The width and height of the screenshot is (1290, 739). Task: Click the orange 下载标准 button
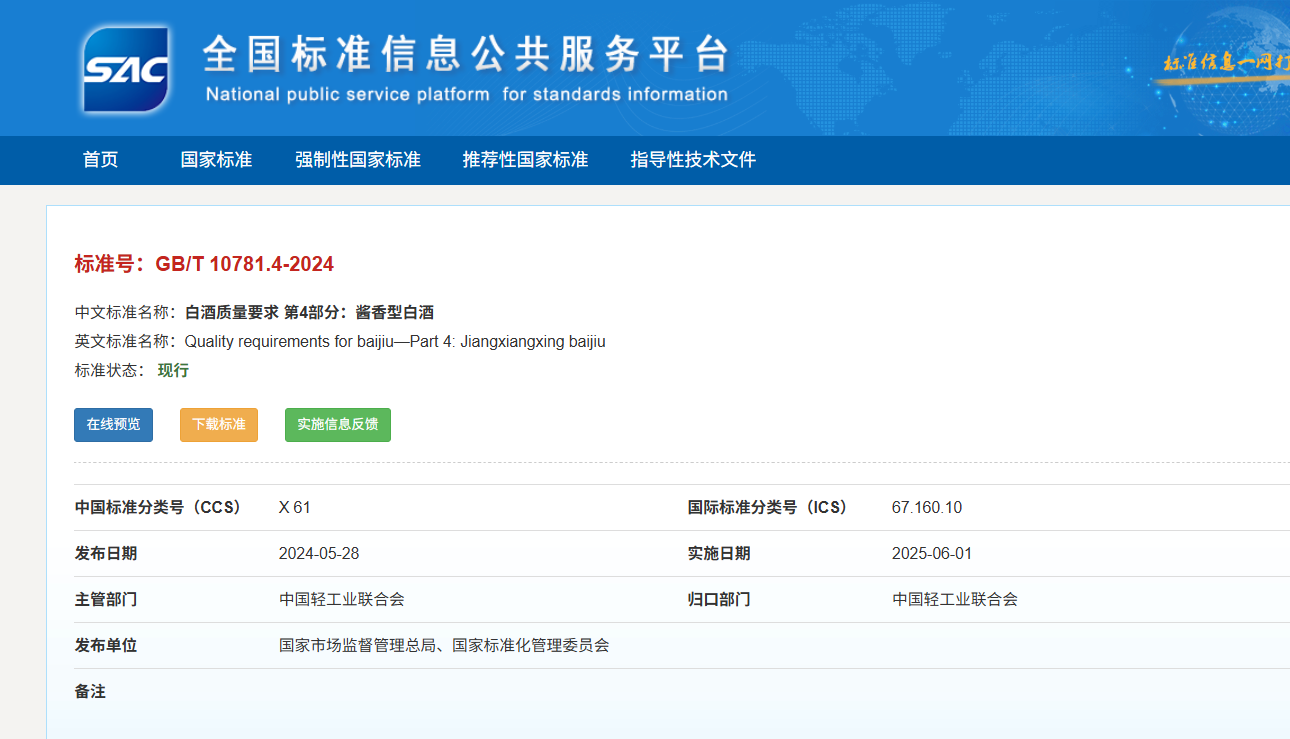point(219,425)
